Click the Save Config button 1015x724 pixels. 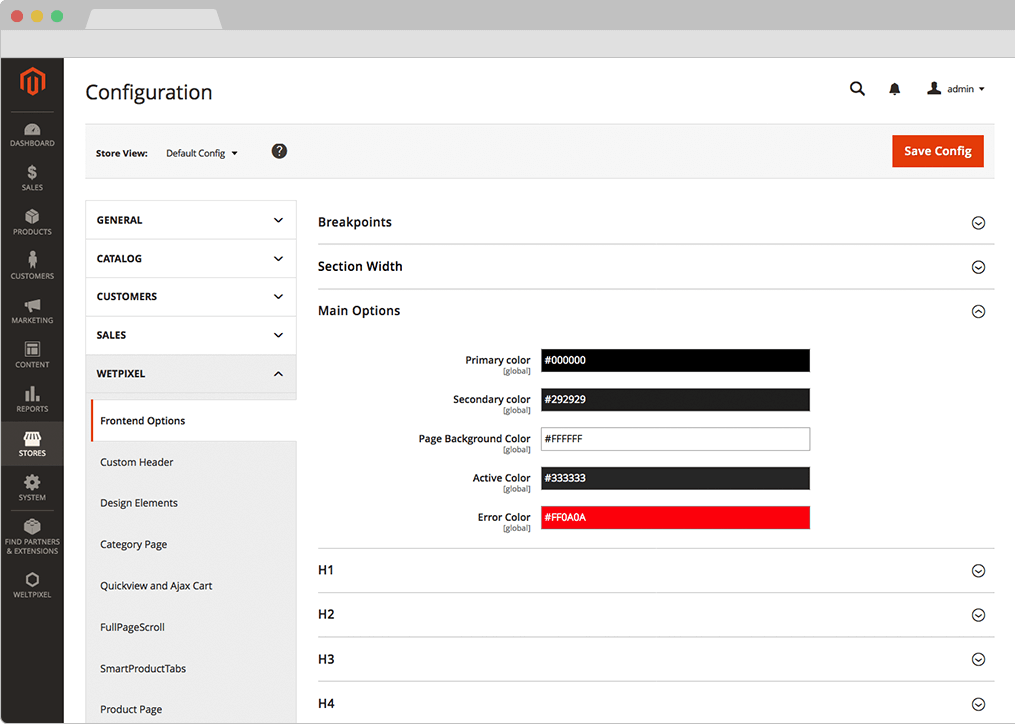937,151
